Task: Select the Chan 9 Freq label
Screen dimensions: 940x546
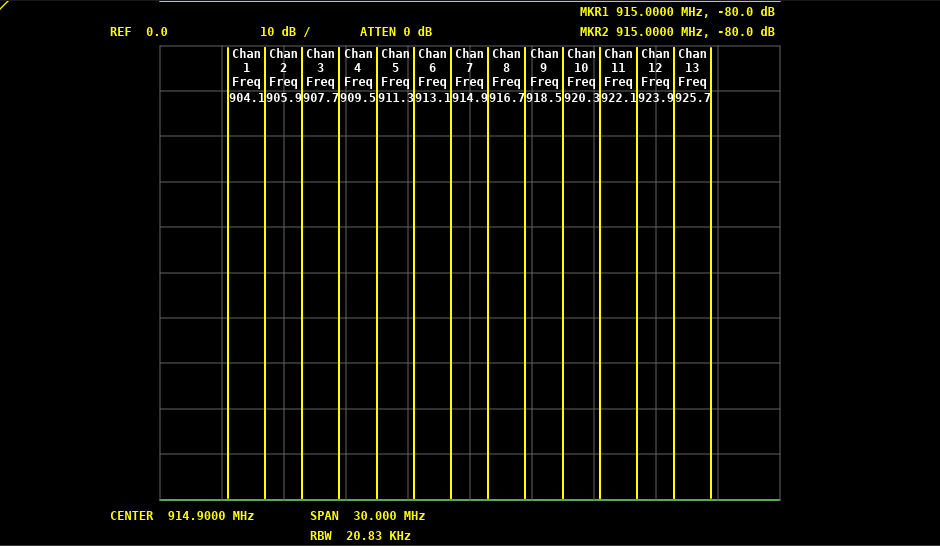Action: click(544, 68)
